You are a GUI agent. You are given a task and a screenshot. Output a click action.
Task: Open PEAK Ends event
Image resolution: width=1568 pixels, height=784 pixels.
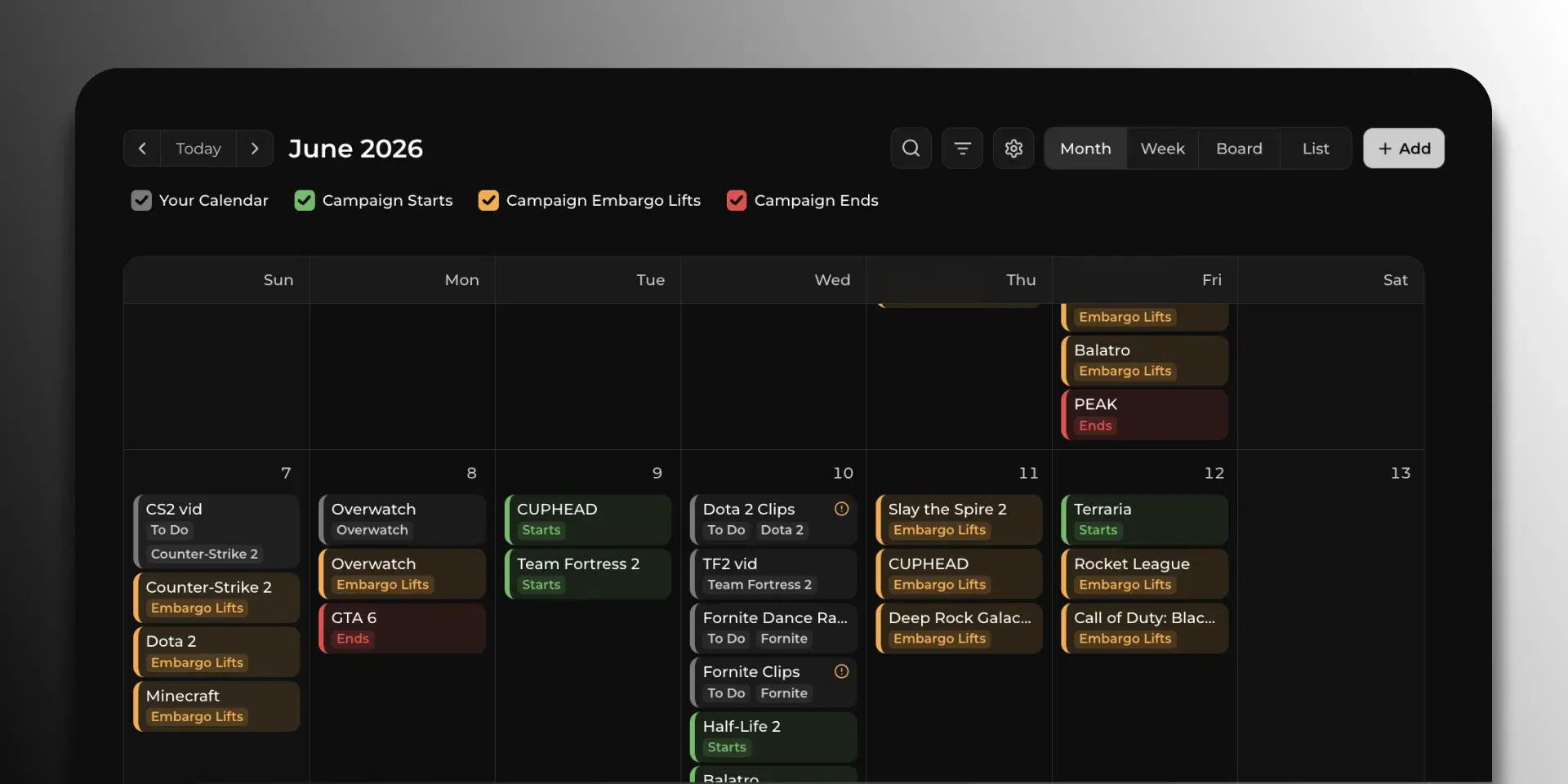(1145, 415)
